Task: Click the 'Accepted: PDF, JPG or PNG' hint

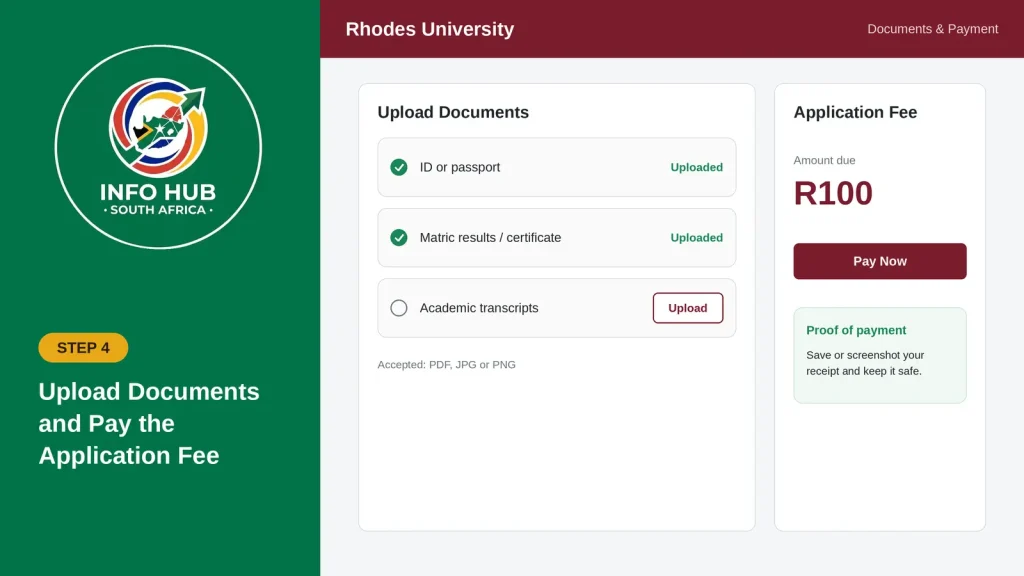Action: coord(447,364)
